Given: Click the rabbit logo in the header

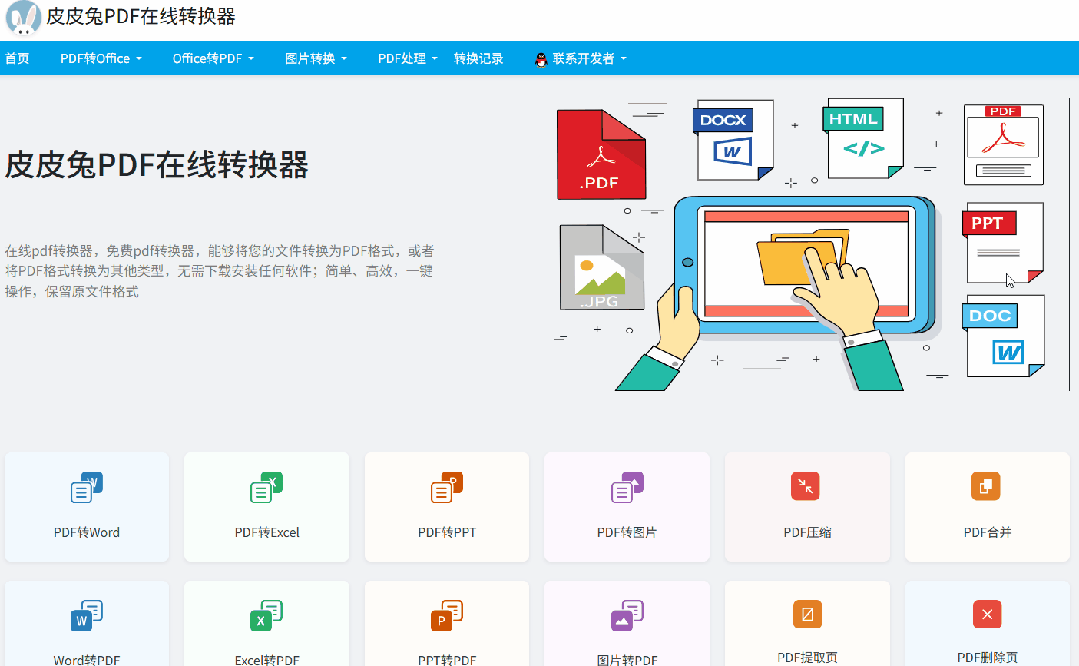Looking at the screenshot, I should tap(23, 19).
